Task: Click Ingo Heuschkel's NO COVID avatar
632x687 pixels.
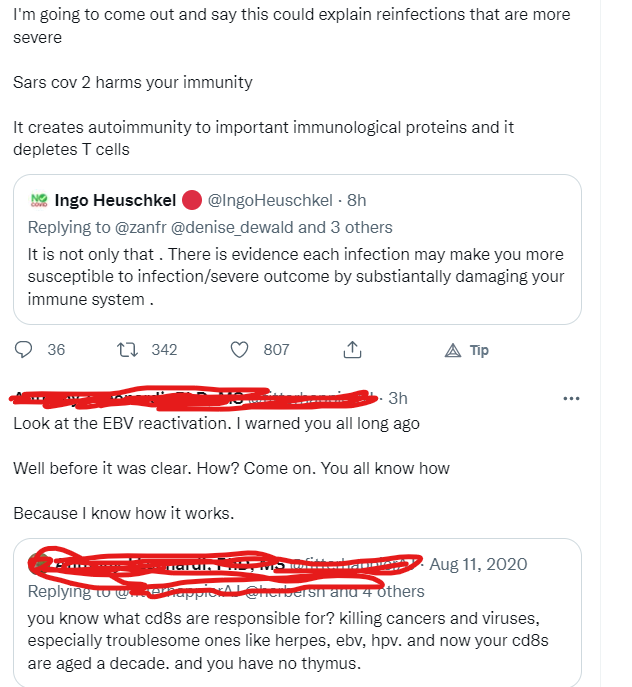Action: [x=40, y=200]
